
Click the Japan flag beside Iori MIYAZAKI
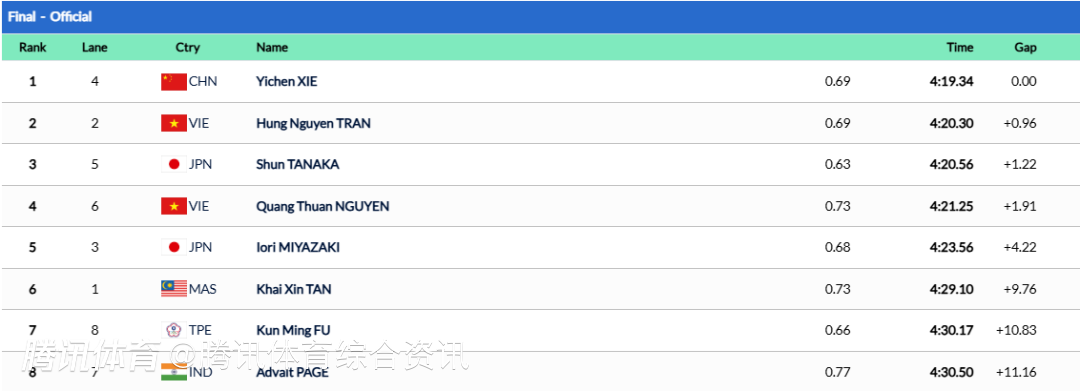(174, 247)
